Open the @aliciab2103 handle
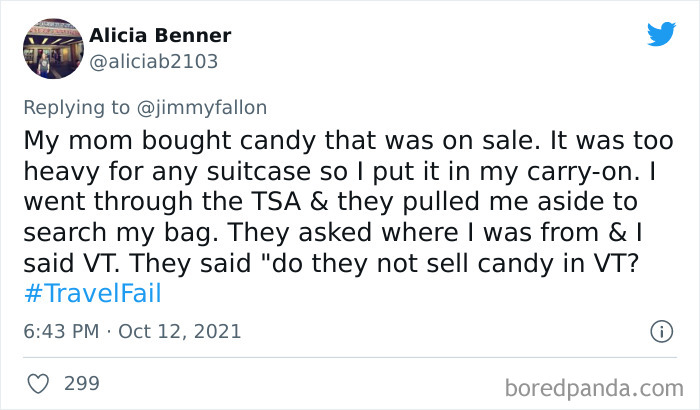 tap(153, 61)
